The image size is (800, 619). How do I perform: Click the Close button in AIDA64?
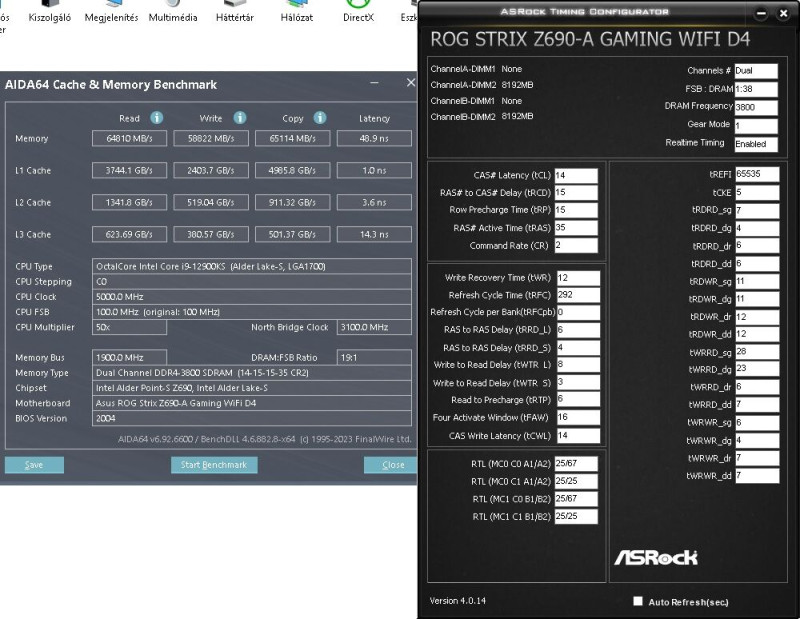(390, 465)
